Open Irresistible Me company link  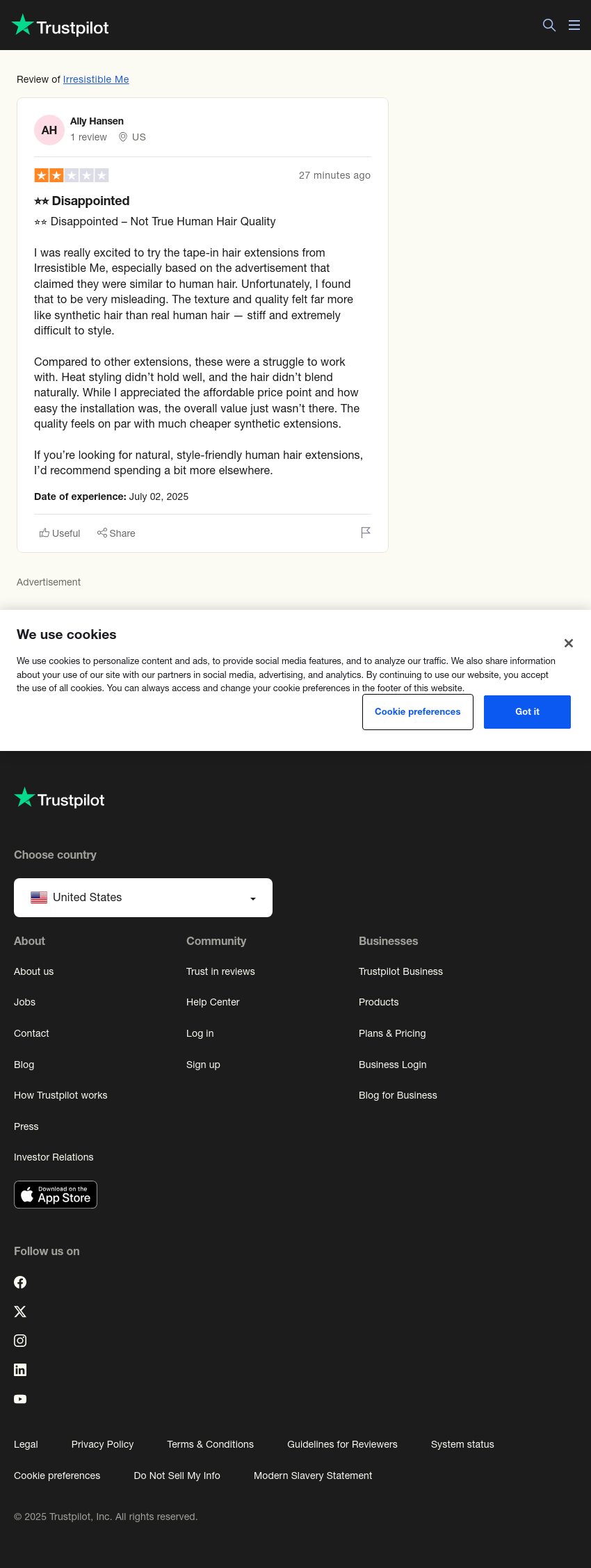click(96, 79)
